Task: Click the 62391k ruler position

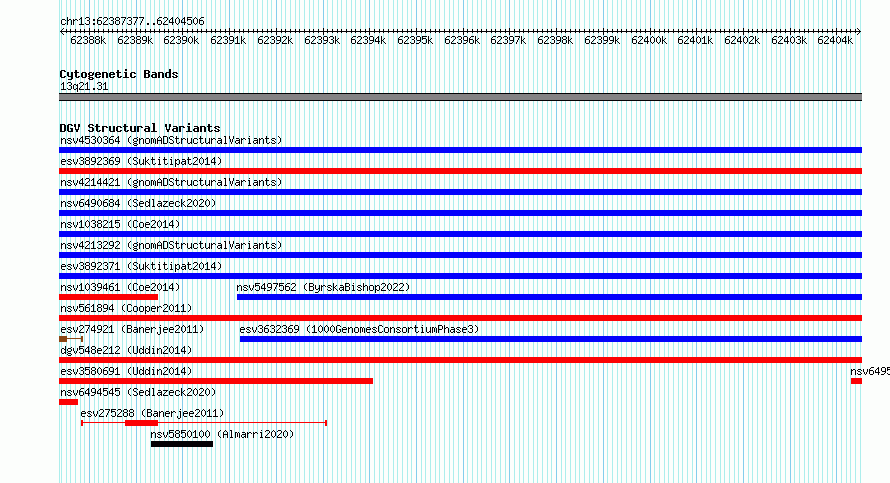Action: 228,40
